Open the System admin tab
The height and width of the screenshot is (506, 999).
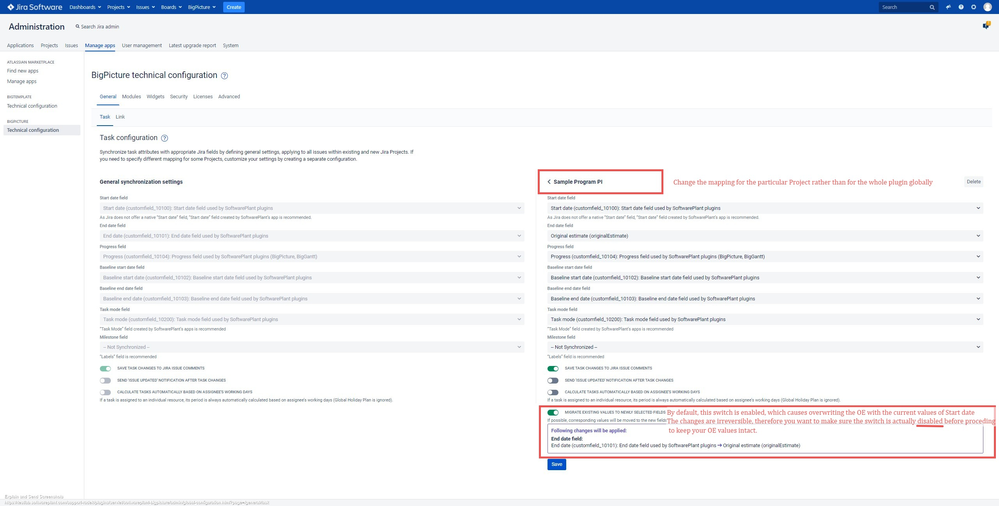coord(231,46)
